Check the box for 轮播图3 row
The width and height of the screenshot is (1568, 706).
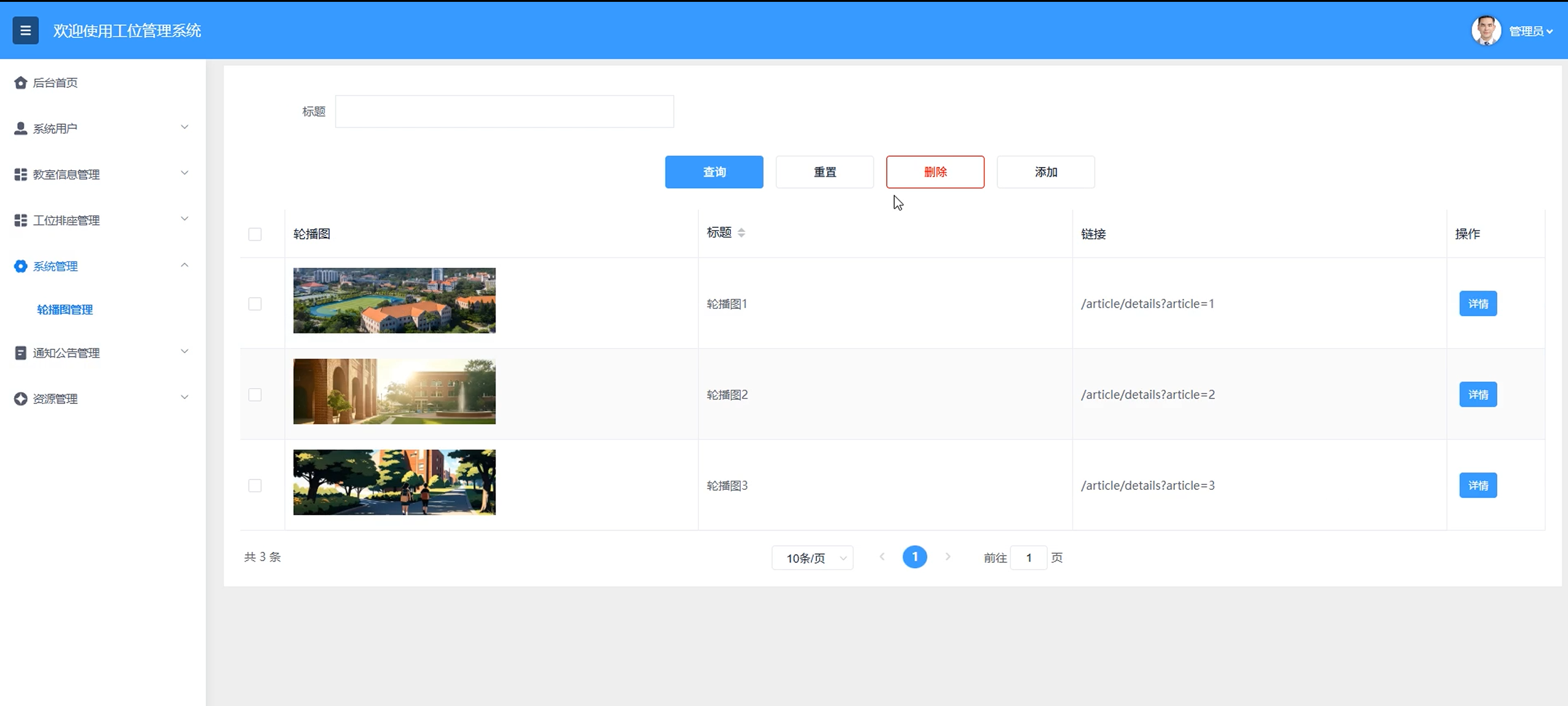point(255,486)
